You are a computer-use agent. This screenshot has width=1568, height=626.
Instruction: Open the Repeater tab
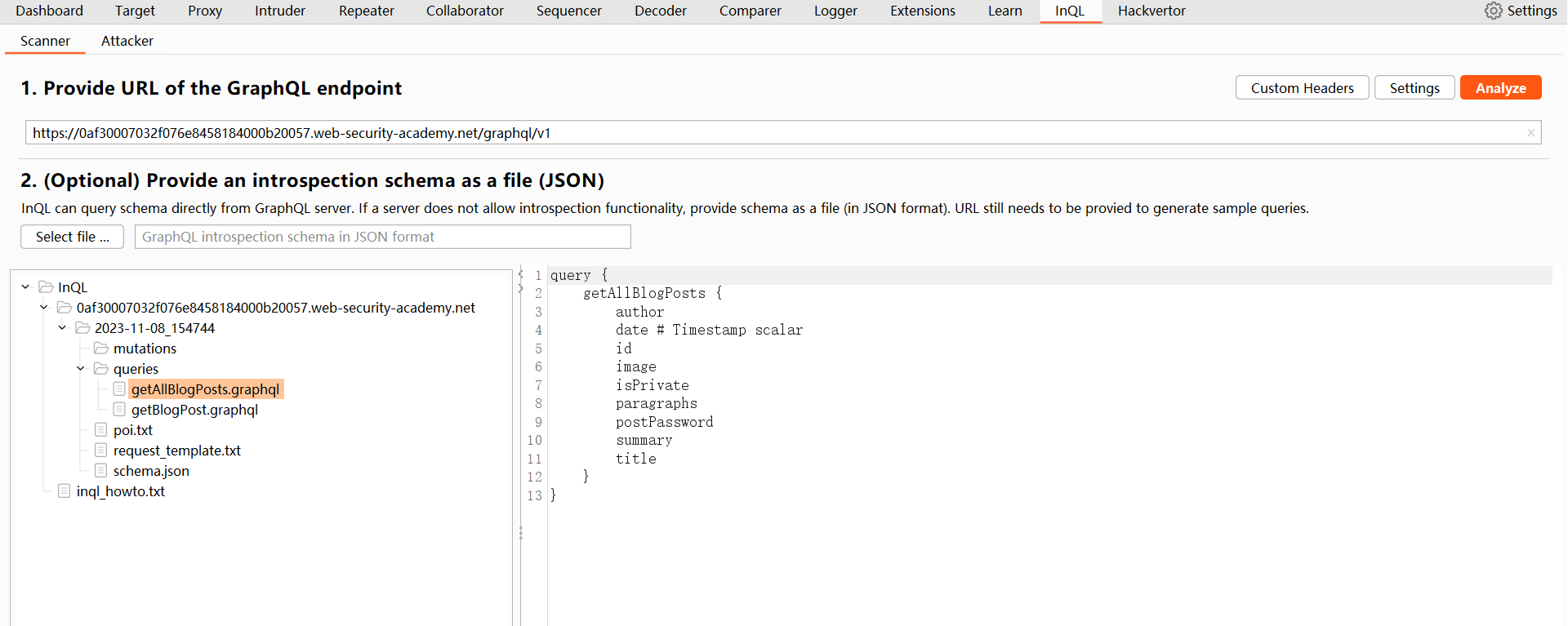point(366,11)
